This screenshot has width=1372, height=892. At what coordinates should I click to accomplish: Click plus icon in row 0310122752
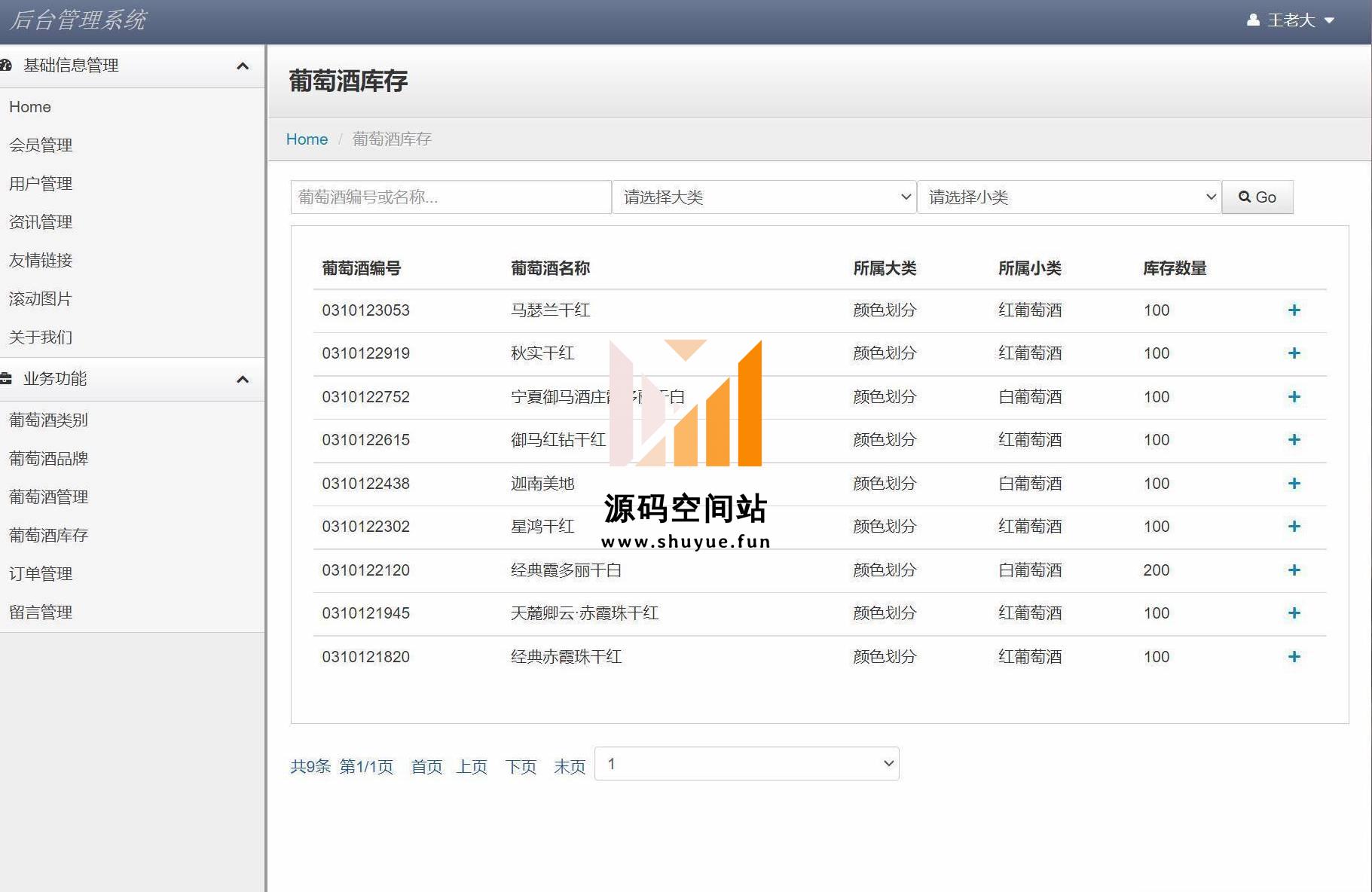[1294, 397]
